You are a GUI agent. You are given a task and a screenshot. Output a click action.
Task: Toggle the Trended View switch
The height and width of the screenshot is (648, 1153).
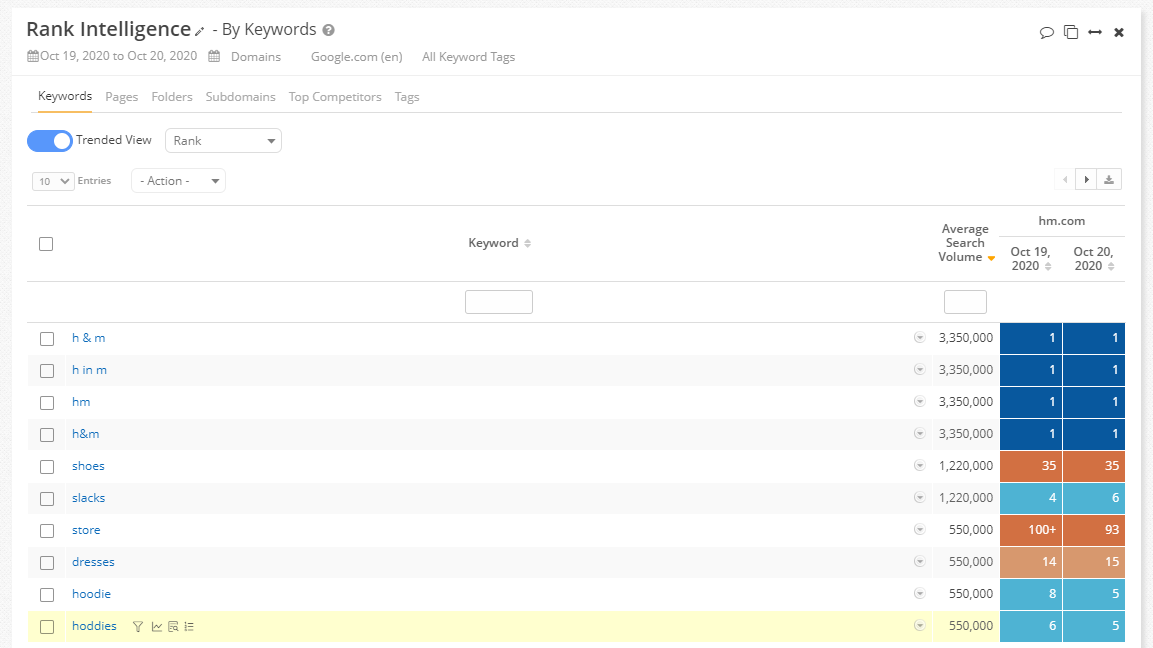49,140
